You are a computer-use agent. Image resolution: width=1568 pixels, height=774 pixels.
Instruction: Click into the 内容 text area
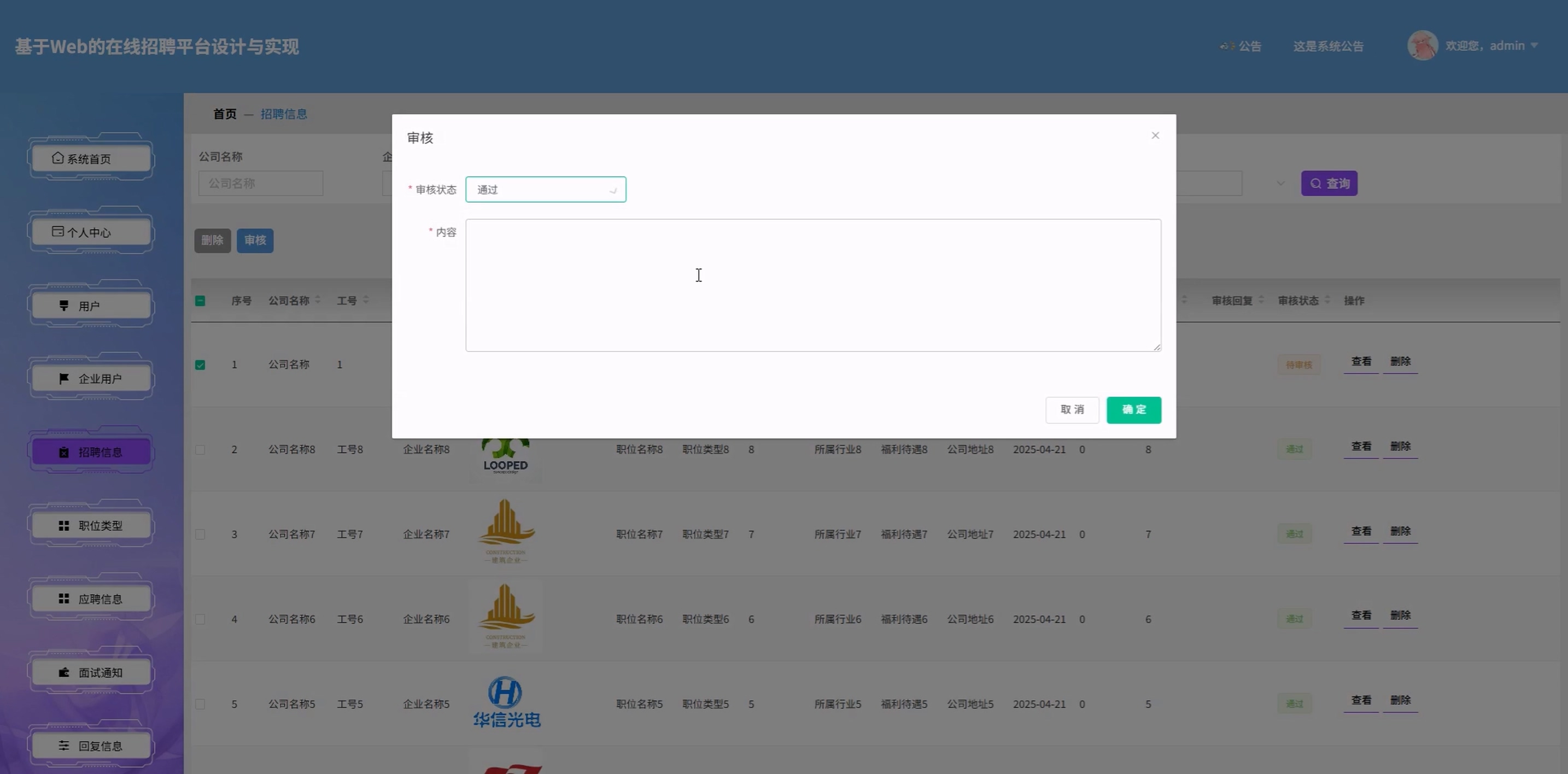(812, 285)
